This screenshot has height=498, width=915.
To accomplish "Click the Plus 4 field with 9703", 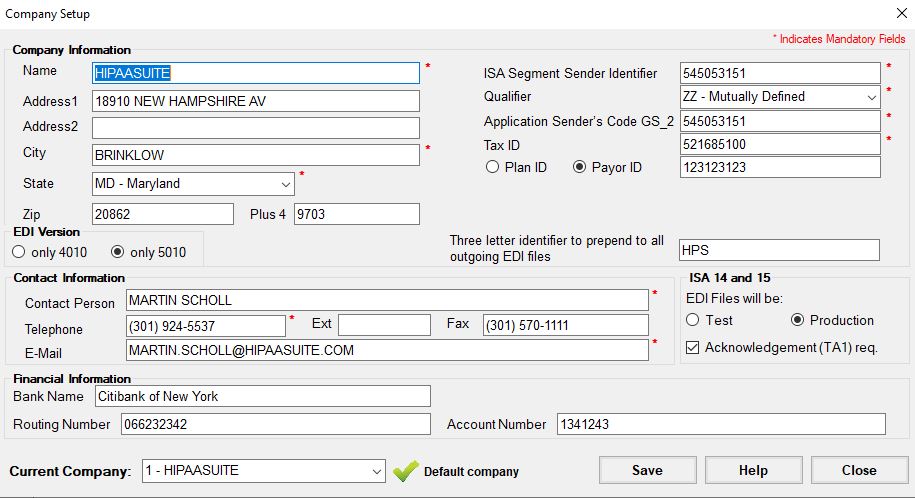I will coord(357,214).
